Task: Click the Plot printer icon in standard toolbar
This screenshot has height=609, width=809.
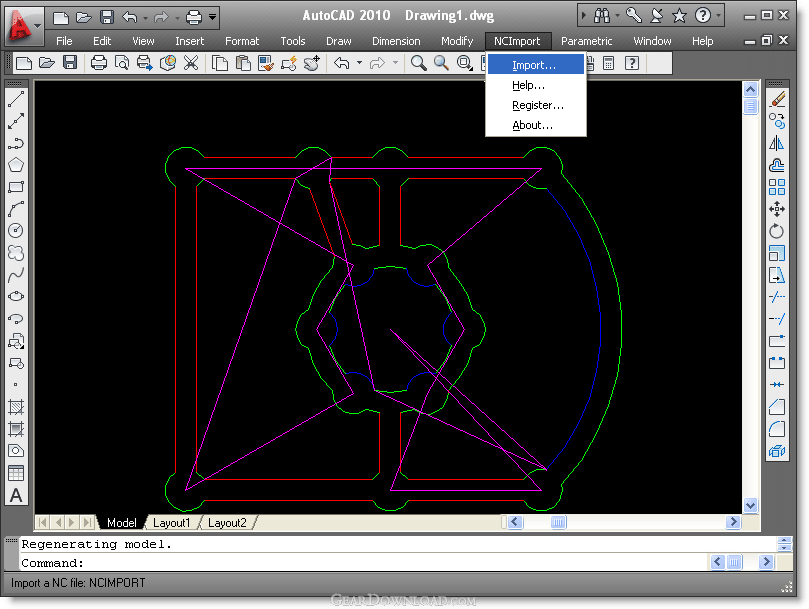Action: point(99,63)
